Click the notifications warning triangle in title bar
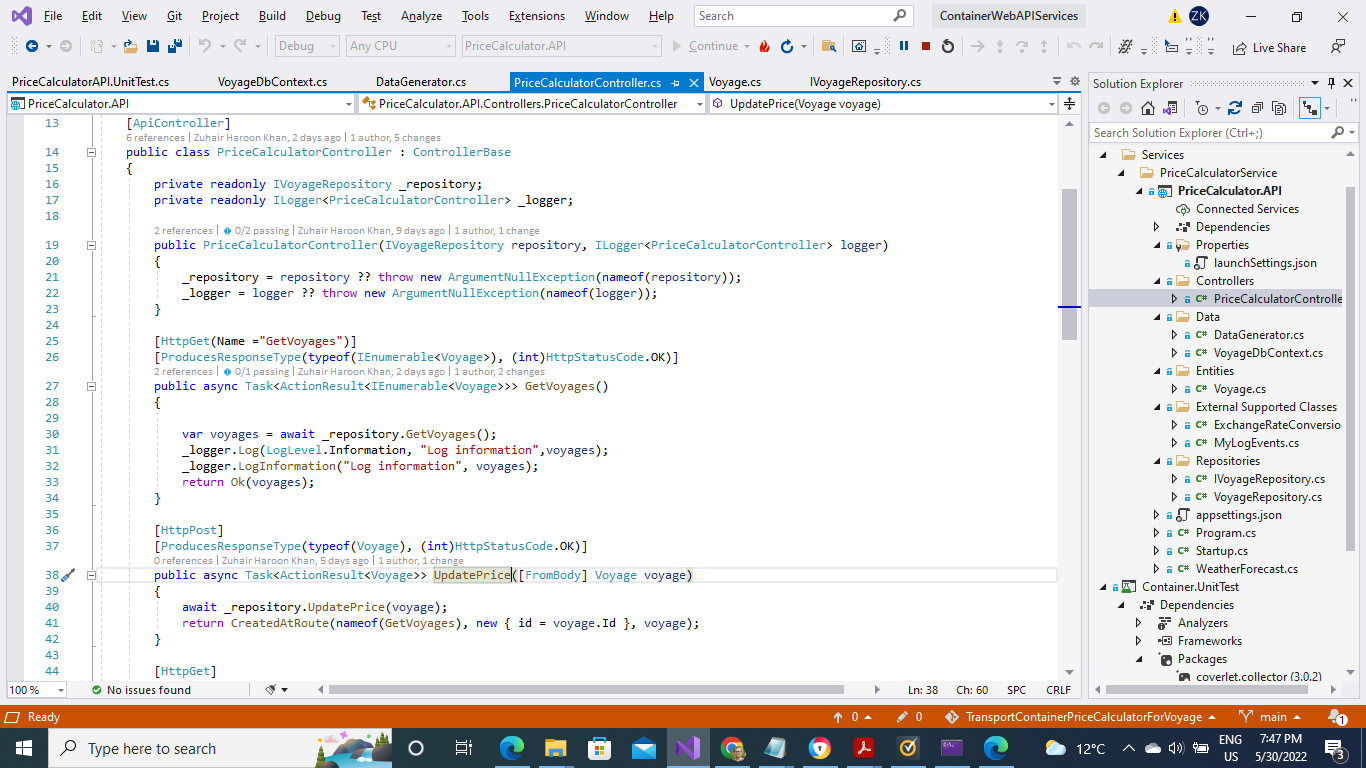Image resolution: width=1366 pixels, height=768 pixels. click(1174, 16)
